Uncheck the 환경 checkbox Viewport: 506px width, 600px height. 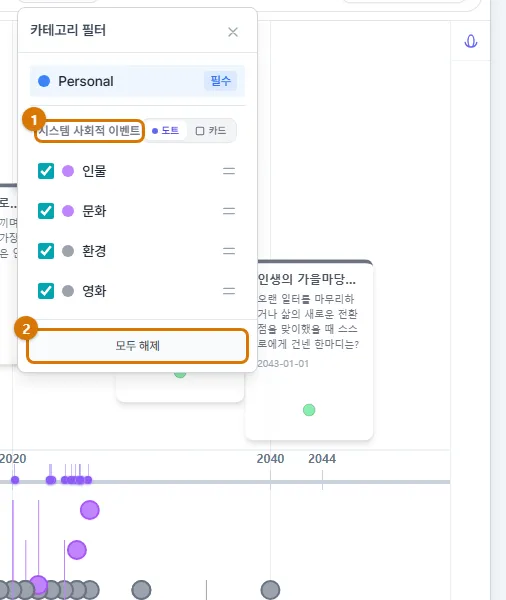click(46, 251)
